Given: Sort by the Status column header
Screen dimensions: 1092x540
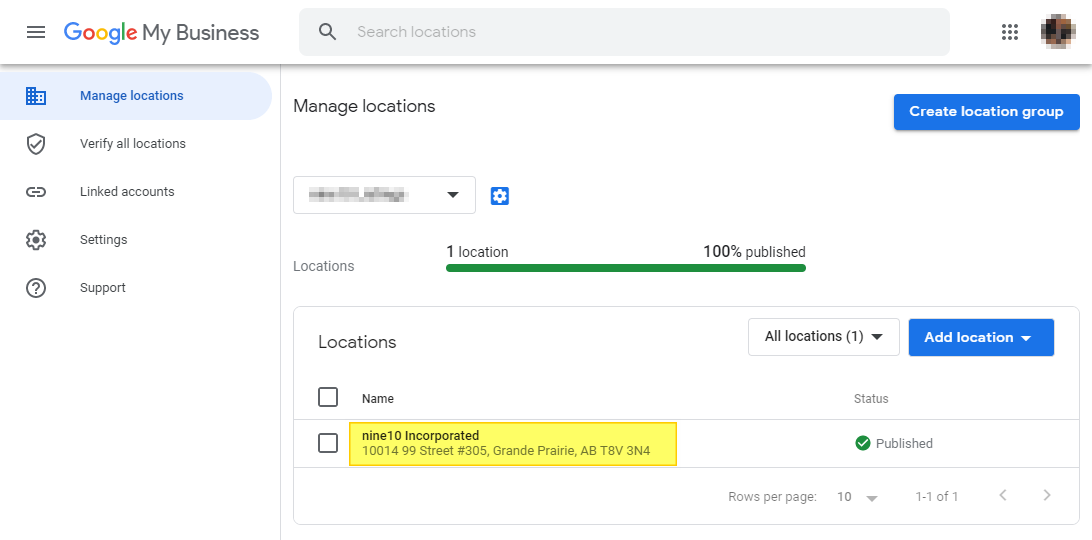Looking at the screenshot, I should click(x=871, y=399).
